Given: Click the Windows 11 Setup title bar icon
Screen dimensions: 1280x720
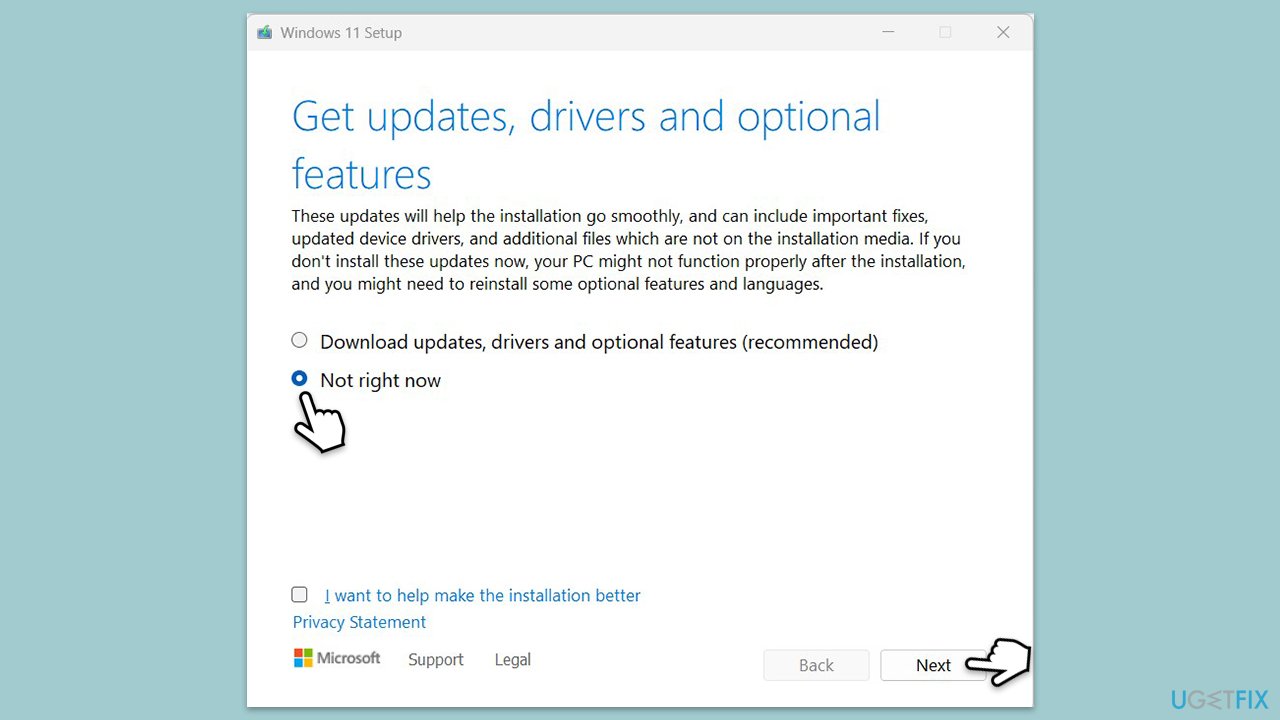Looking at the screenshot, I should pos(264,32).
